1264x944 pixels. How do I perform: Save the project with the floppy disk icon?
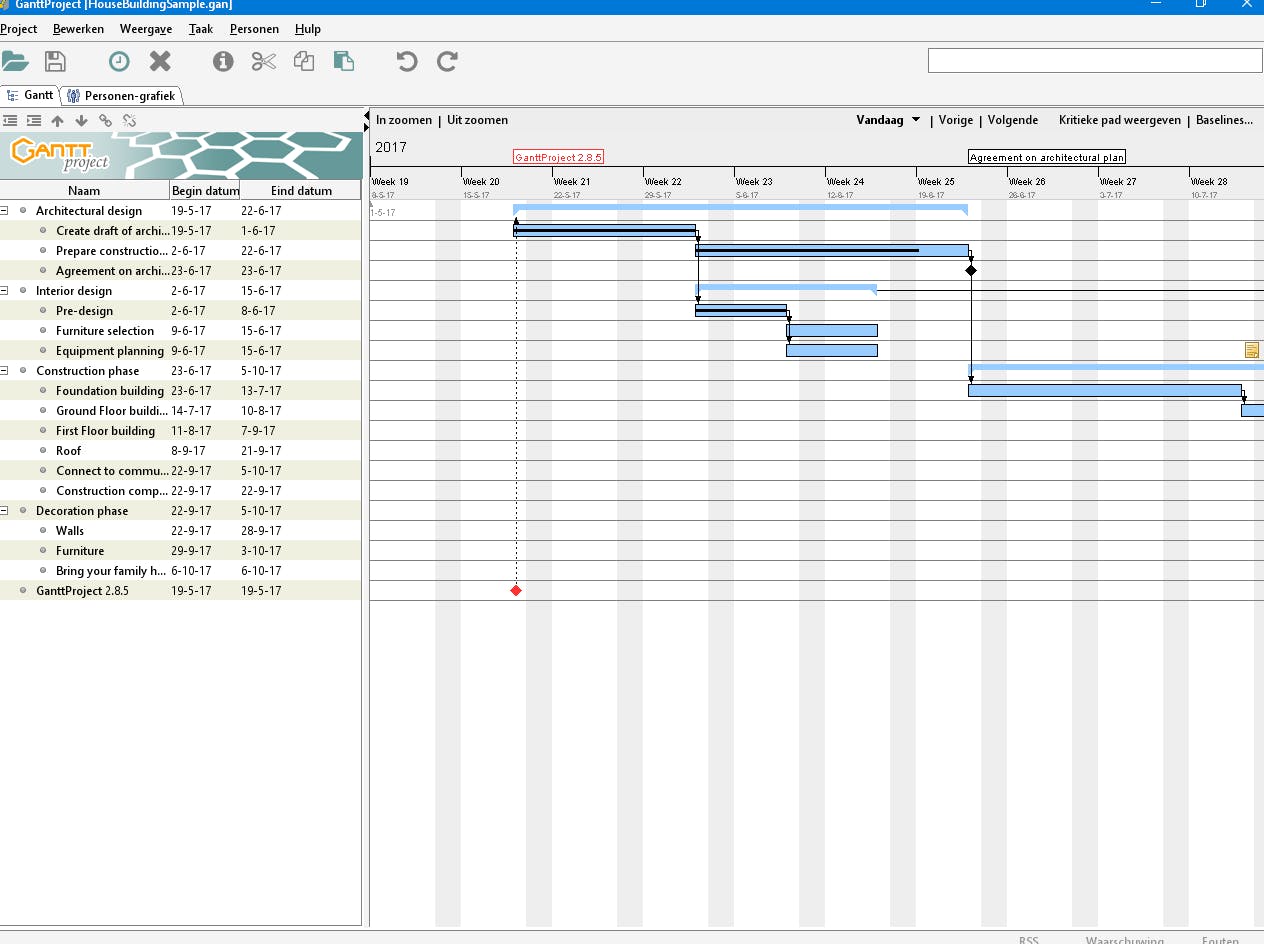pyautogui.click(x=55, y=62)
